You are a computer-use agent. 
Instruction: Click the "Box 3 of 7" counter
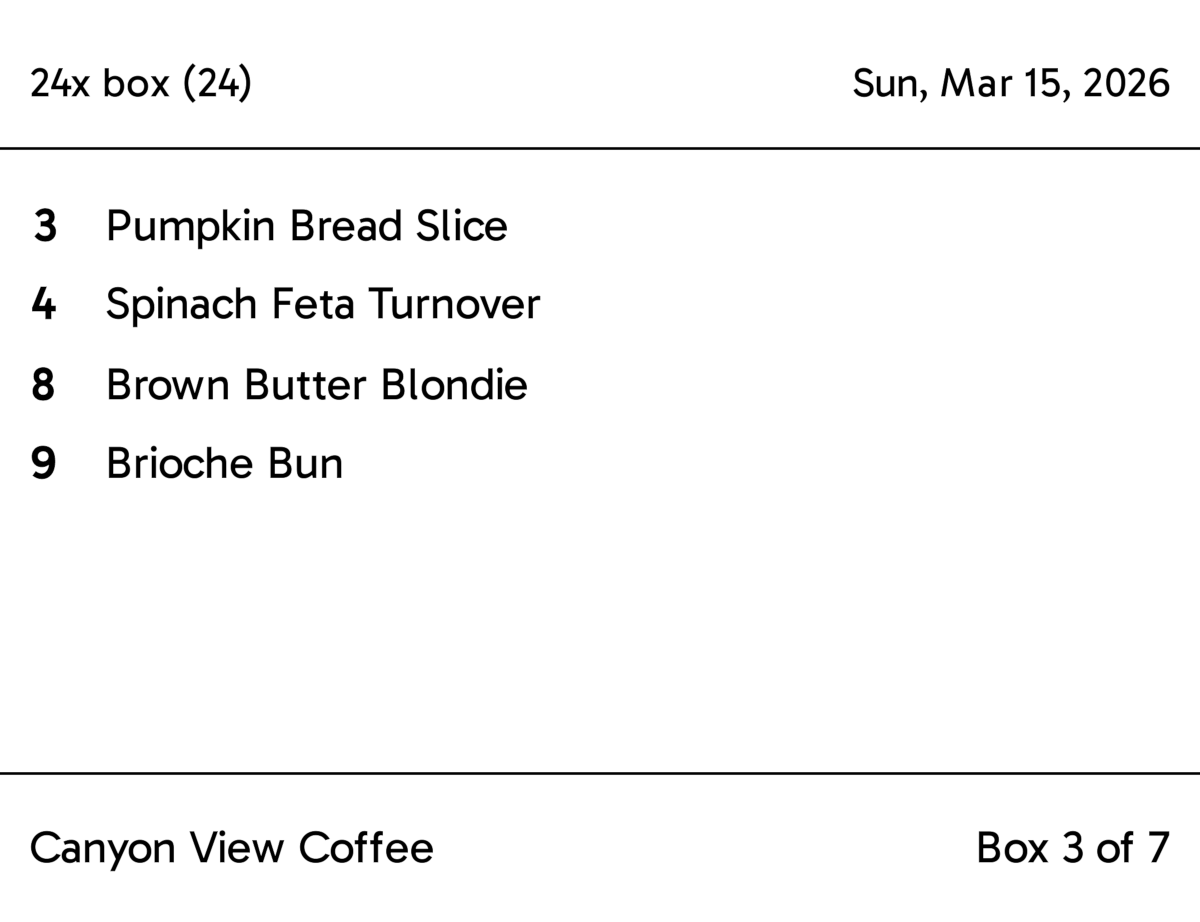(x=1072, y=848)
